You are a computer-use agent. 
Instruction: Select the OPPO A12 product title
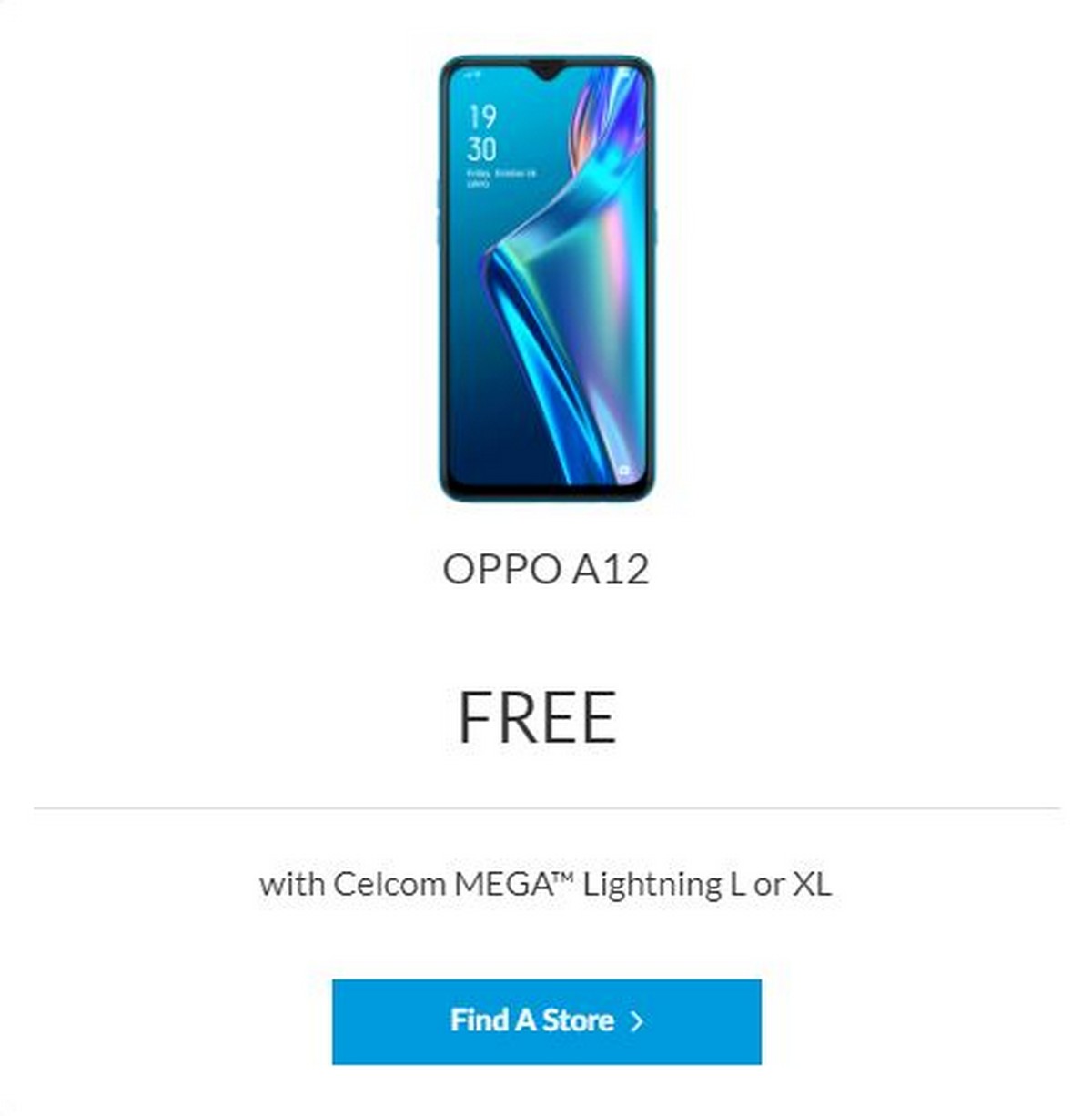546,570
